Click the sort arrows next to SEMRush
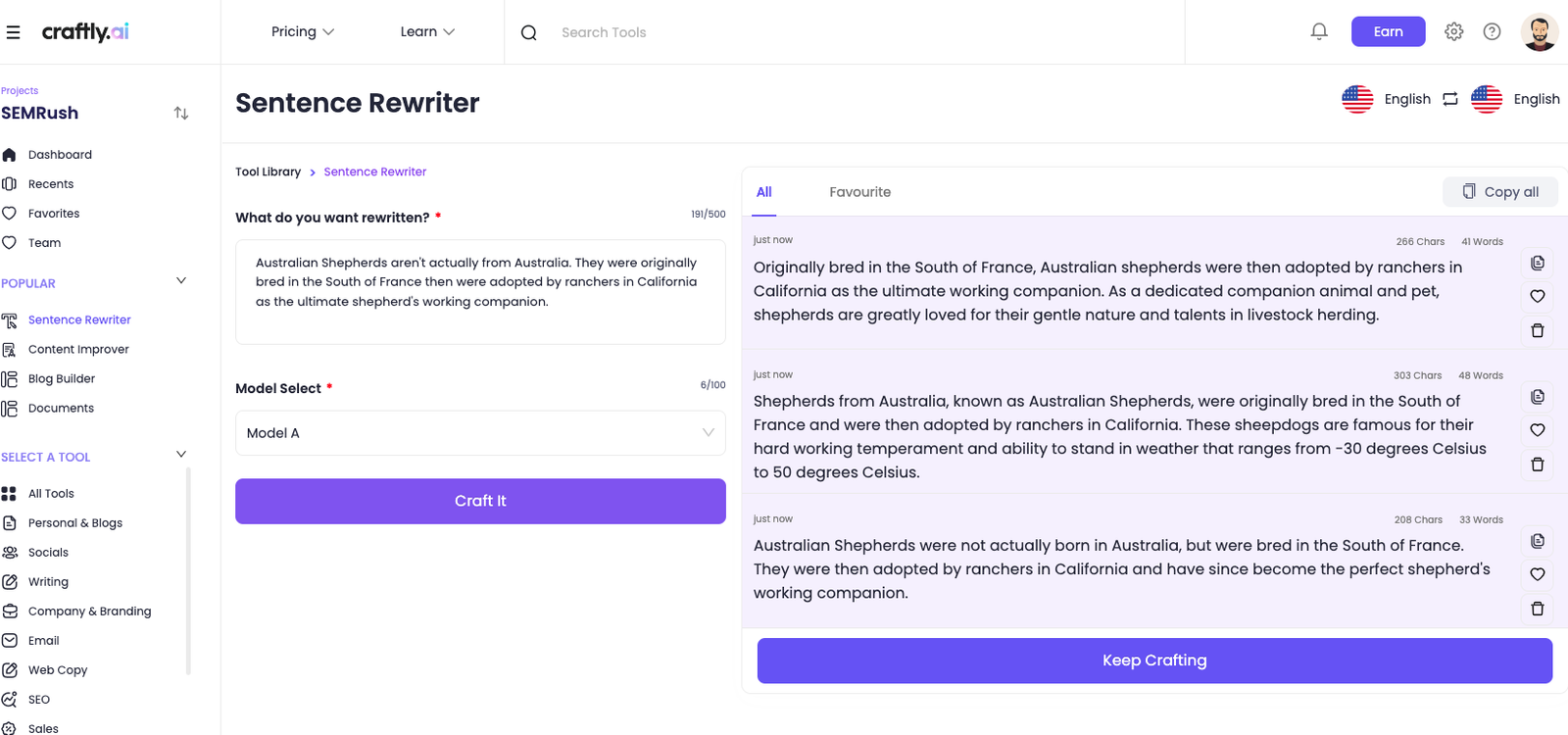Viewport: 1568px width, 735px height. pyautogui.click(x=181, y=113)
